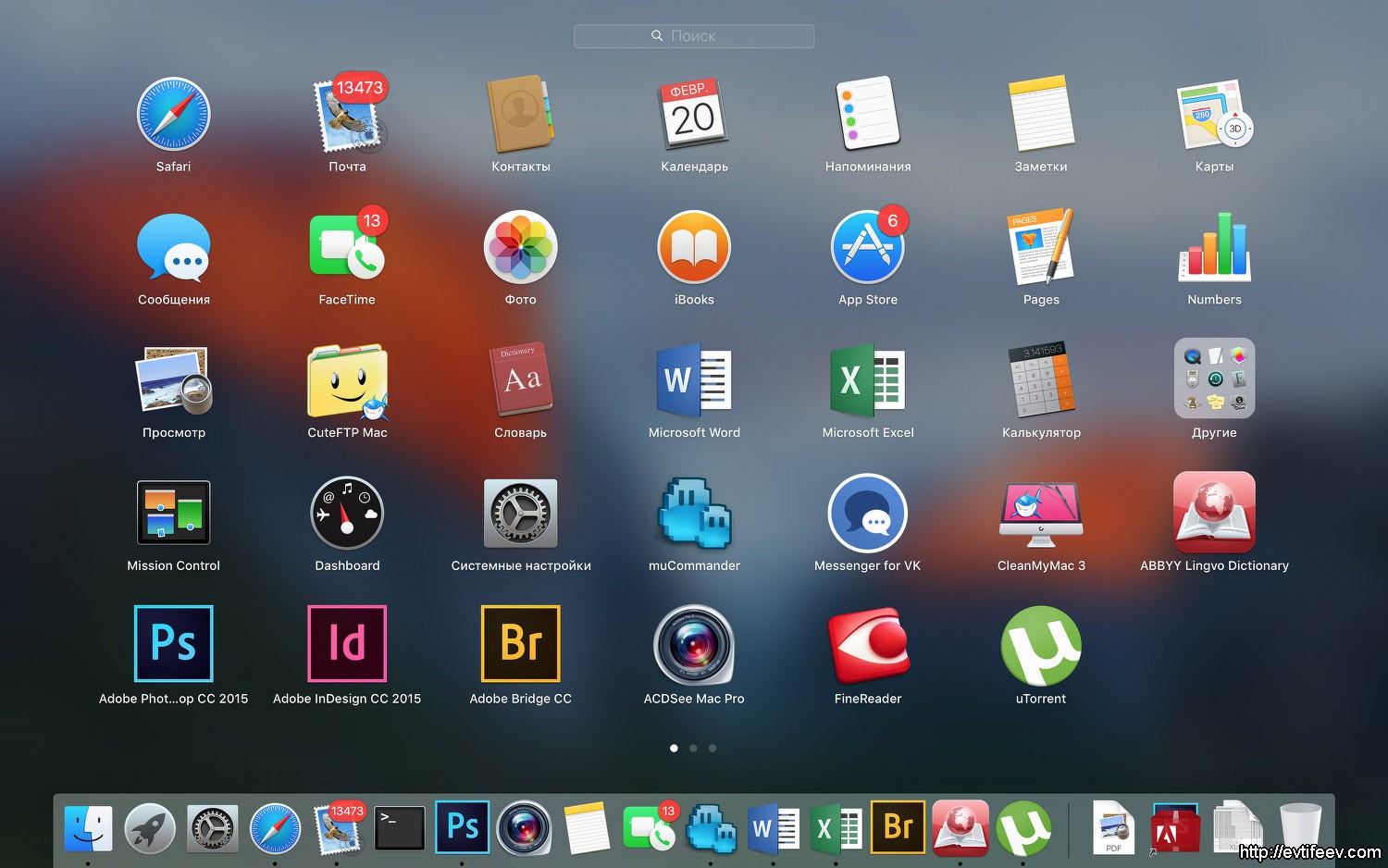Open Terminal from the Dock

pyautogui.click(x=400, y=827)
